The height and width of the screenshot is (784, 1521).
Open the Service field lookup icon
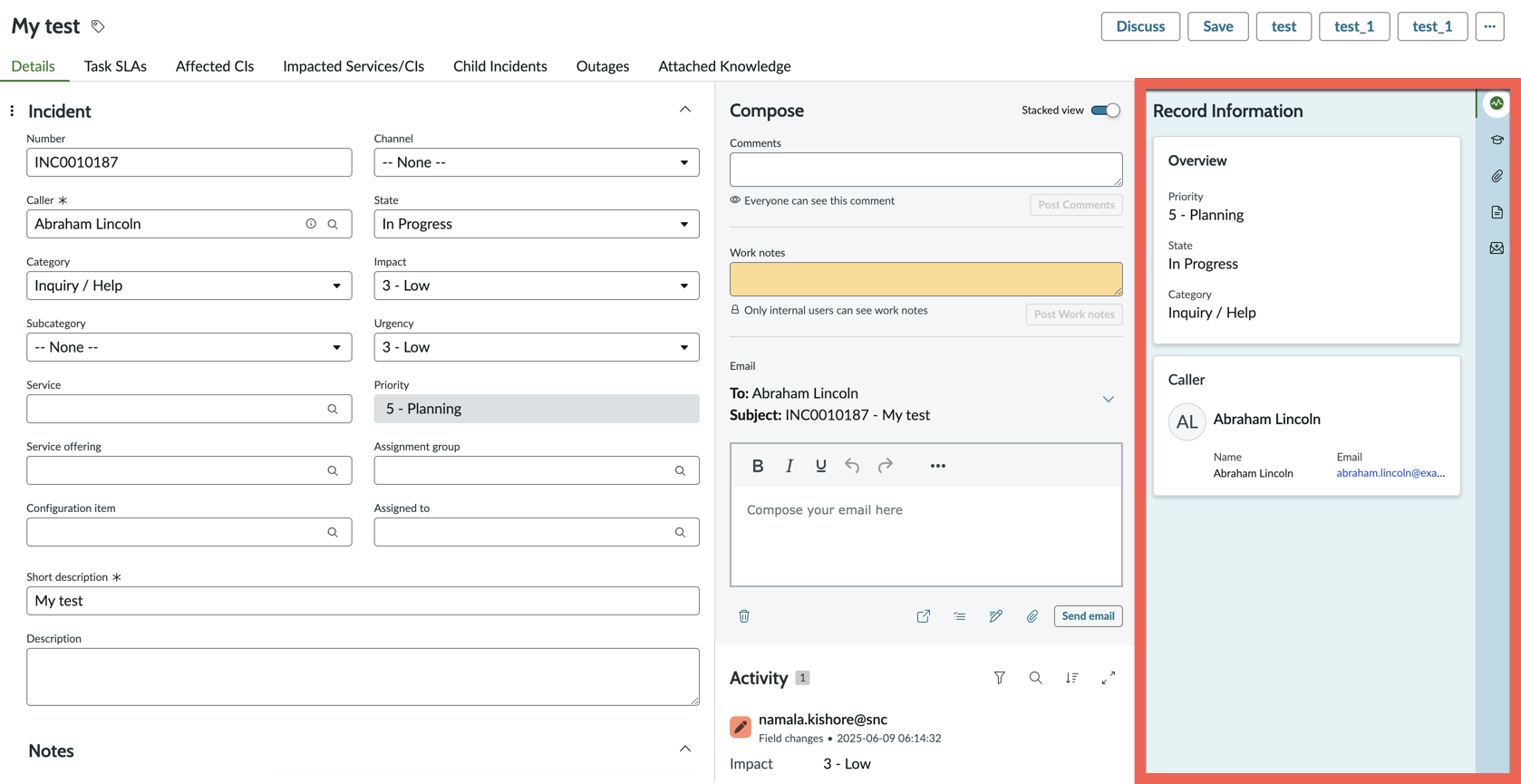pyautogui.click(x=333, y=409)
